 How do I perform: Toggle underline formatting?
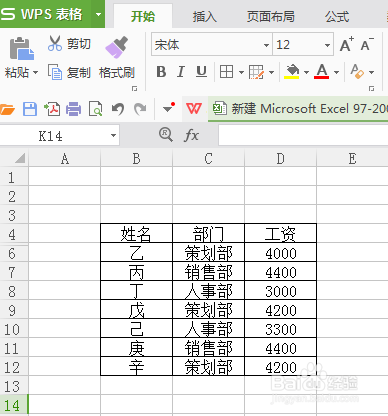(201, 72)
